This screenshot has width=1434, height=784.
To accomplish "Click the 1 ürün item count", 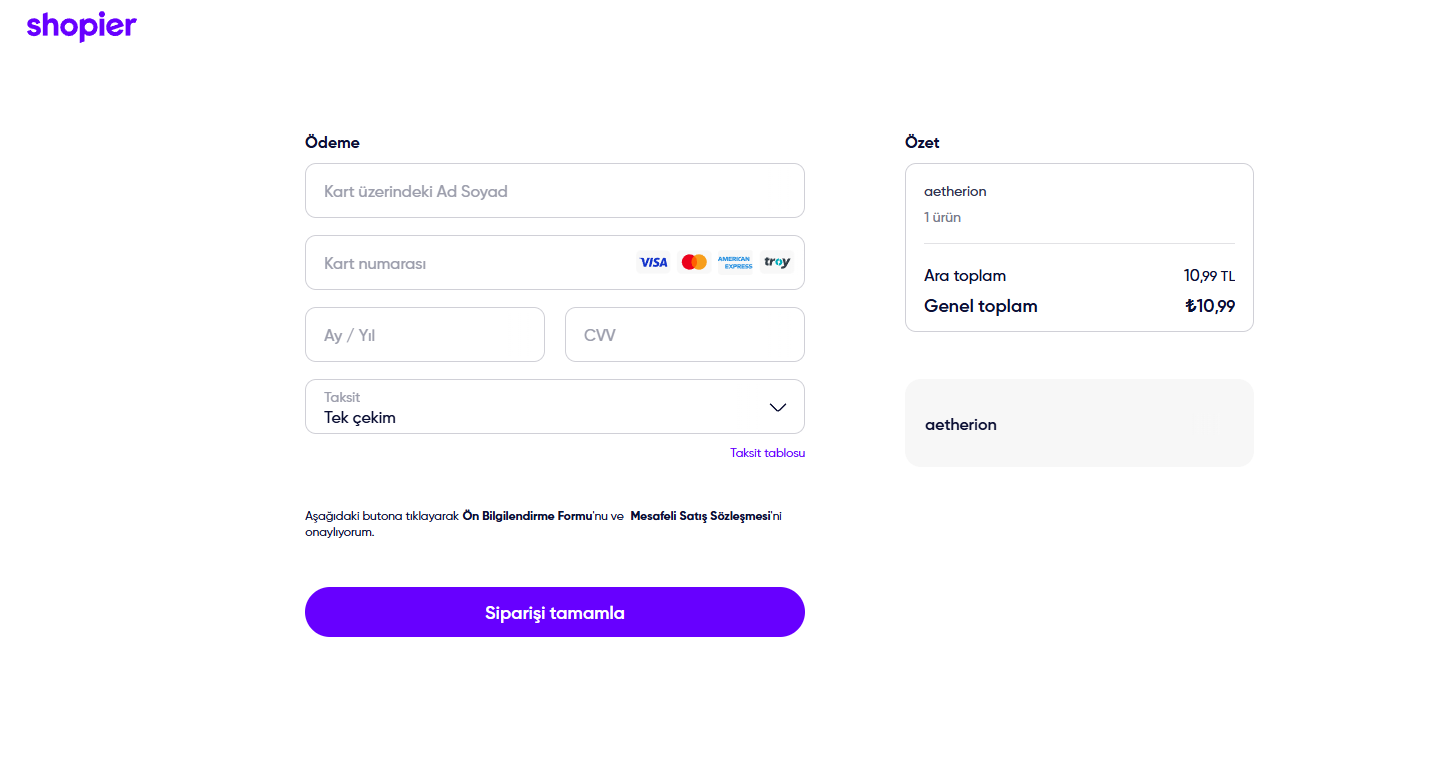I will coord(942,217).
